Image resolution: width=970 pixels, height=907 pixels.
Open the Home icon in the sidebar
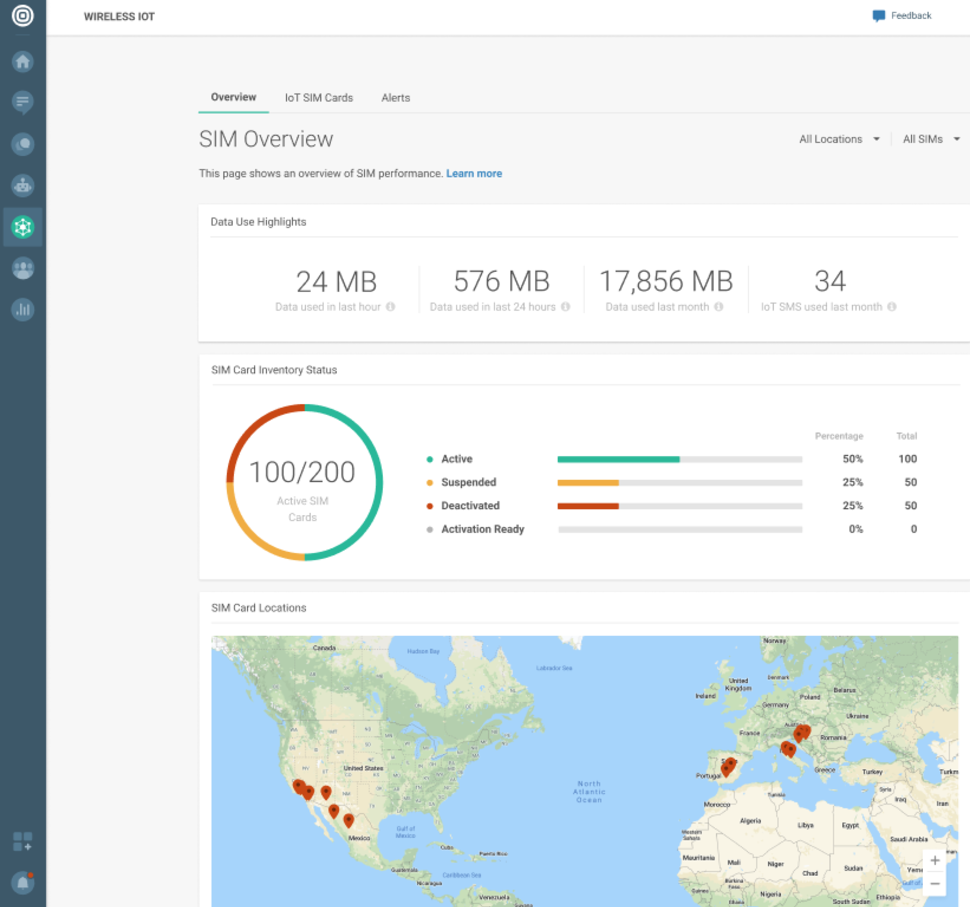(x=22, y=62)
